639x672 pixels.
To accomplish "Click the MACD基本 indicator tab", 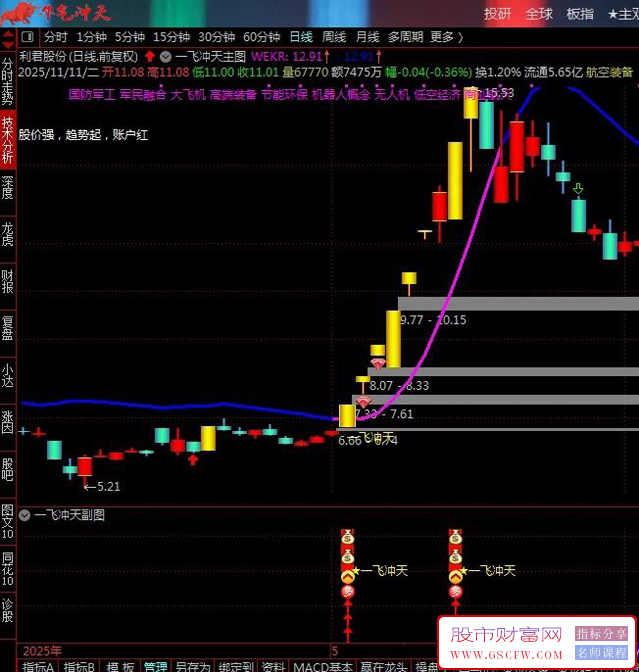I will coord(323,666).
